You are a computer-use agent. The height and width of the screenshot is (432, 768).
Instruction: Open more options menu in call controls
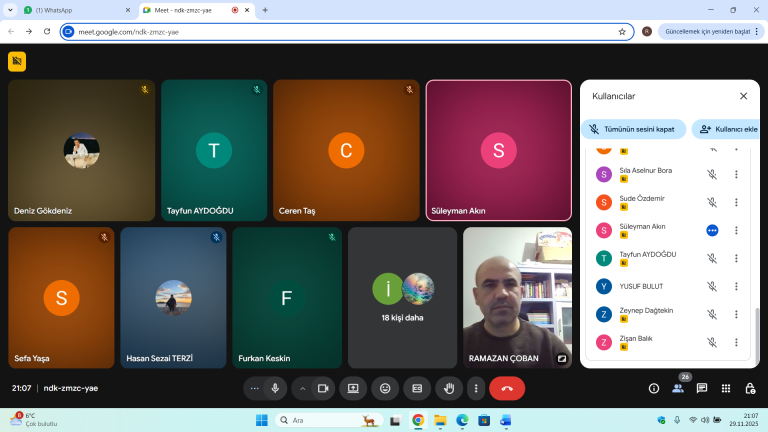point(477,388)
